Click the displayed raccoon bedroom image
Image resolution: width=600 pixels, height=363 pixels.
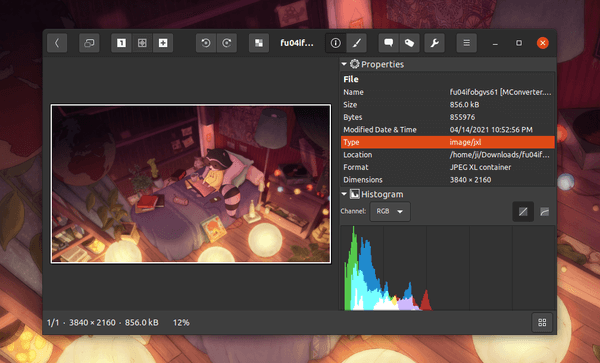coord(191,184)
